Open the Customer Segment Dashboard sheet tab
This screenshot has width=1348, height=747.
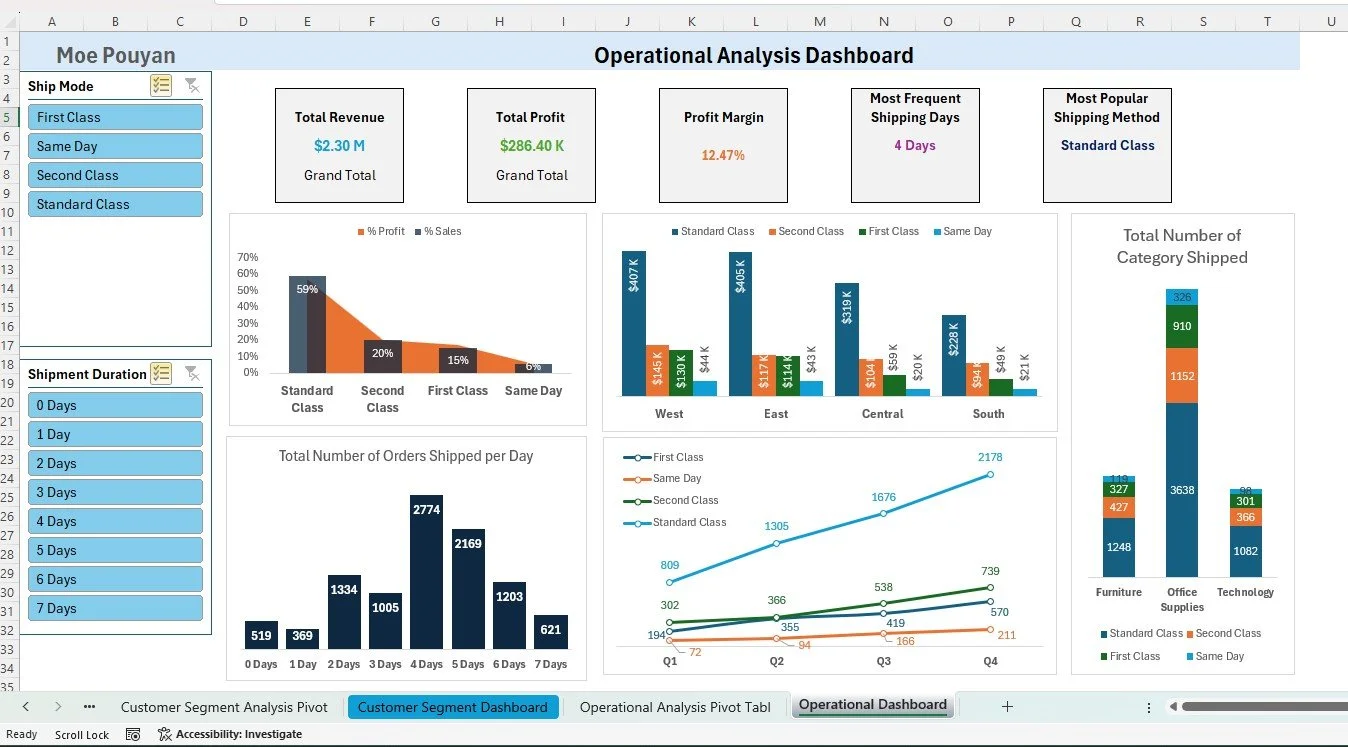pyautogui.click(x=452, y=707)
